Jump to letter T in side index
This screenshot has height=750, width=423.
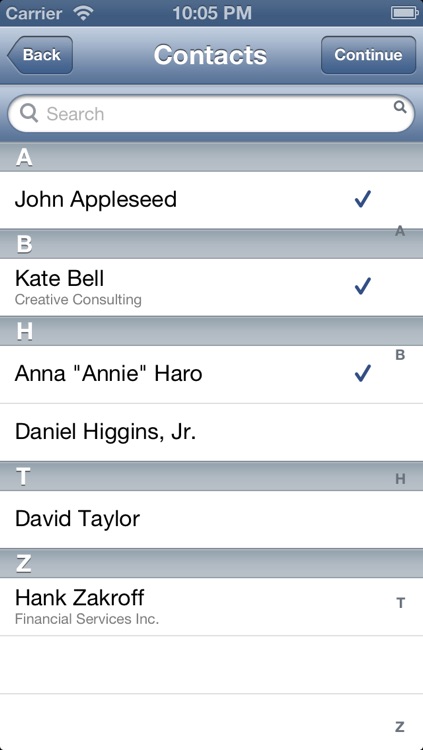click(400, 603)
